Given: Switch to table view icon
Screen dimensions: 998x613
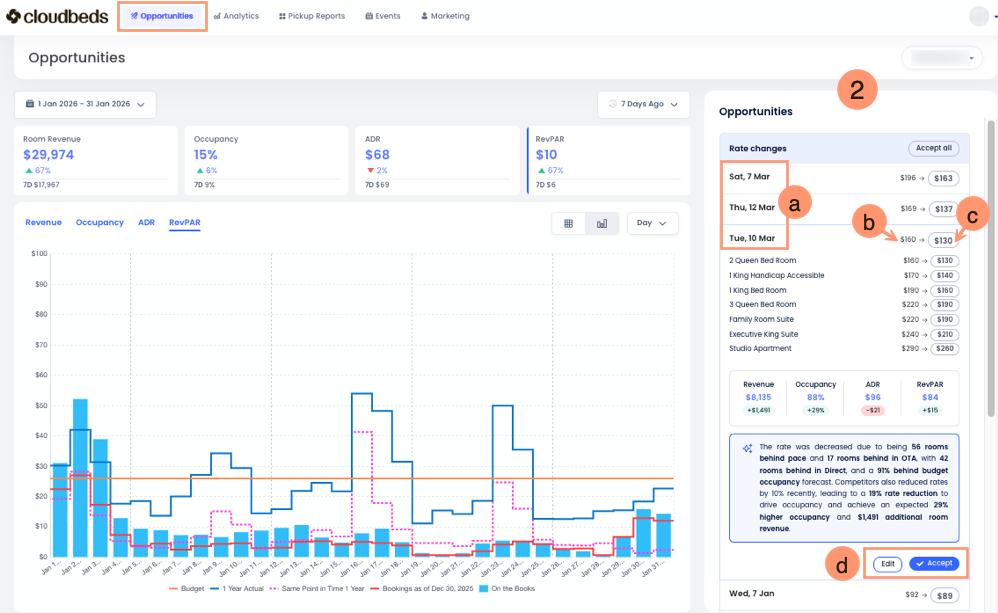Looking at the screenshot, I should click(x=568, y=224).
